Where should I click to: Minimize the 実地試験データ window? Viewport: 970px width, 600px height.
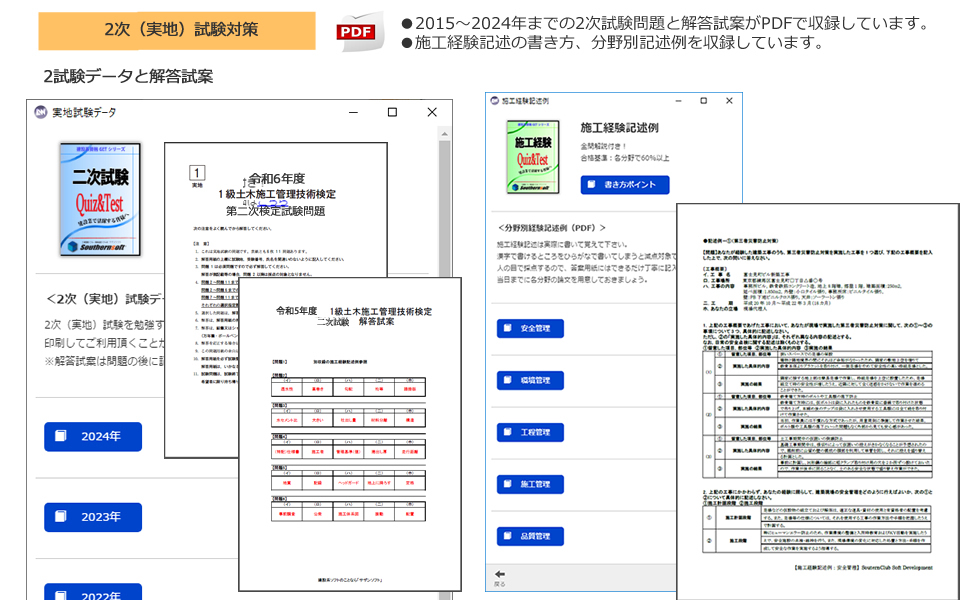point(353,112)
